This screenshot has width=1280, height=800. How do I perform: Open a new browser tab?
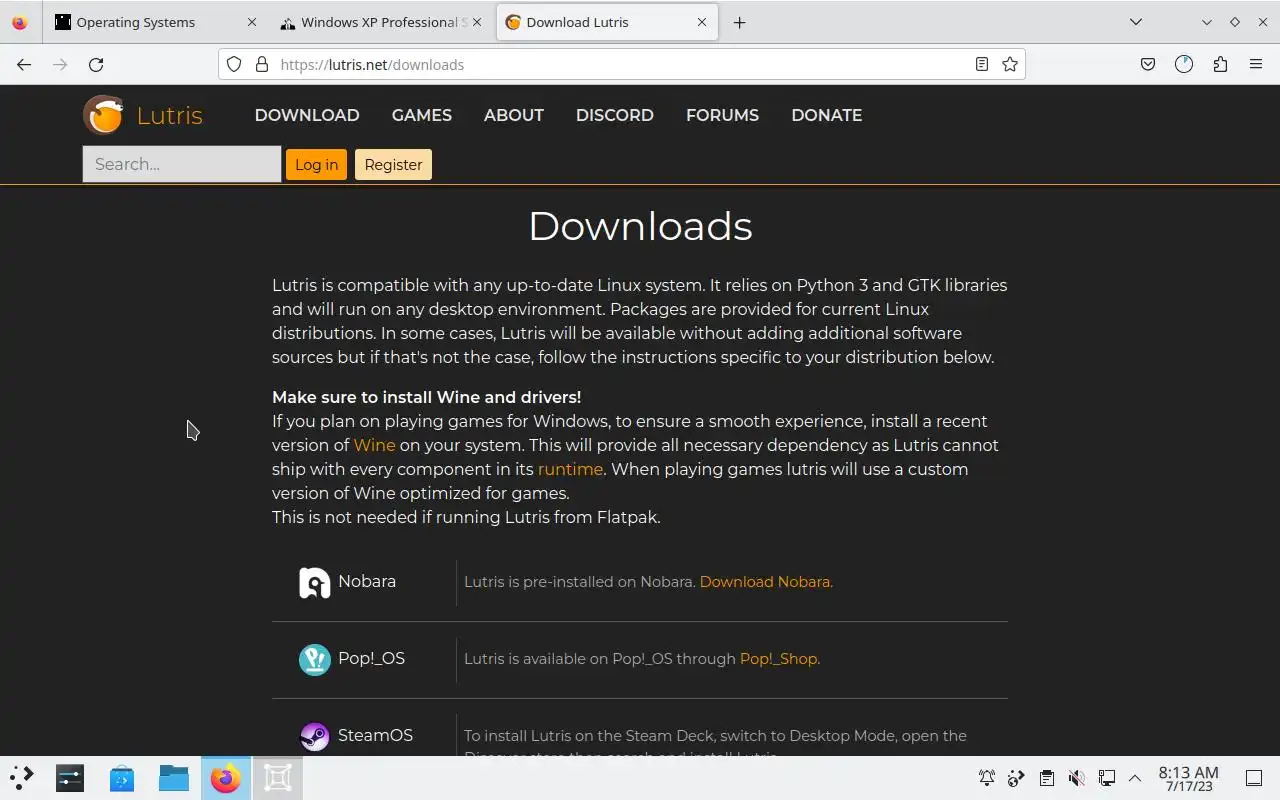[x=739, y=22]
